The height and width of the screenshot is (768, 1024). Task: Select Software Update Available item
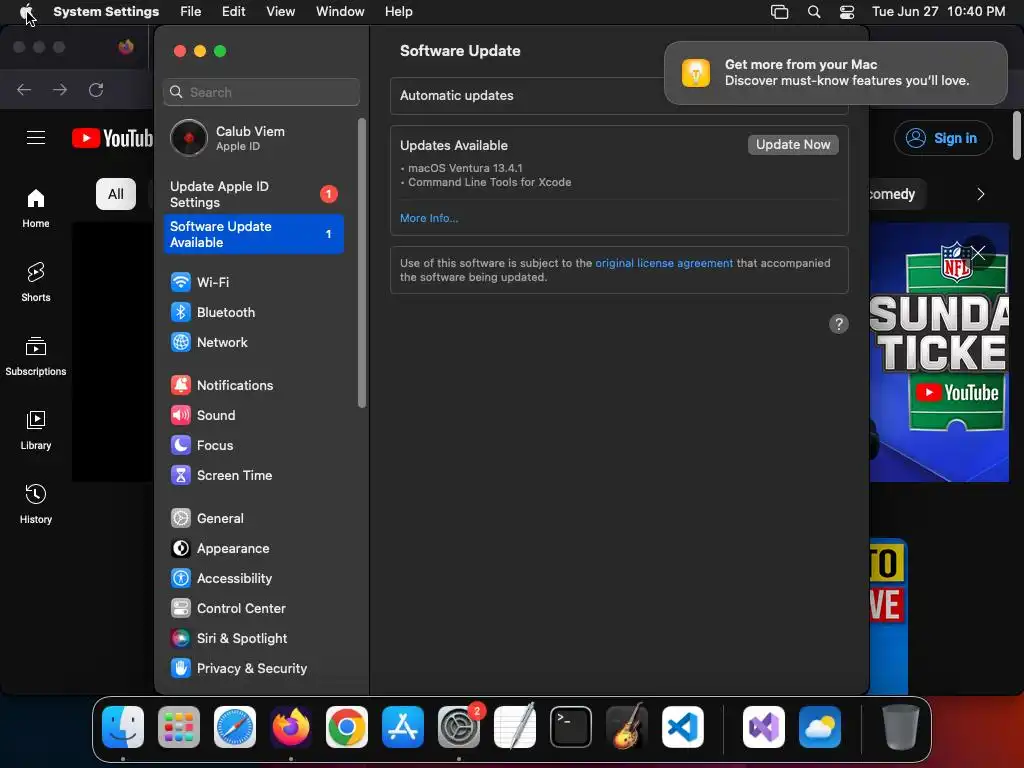pyautogui.click(x=253, y=234)
